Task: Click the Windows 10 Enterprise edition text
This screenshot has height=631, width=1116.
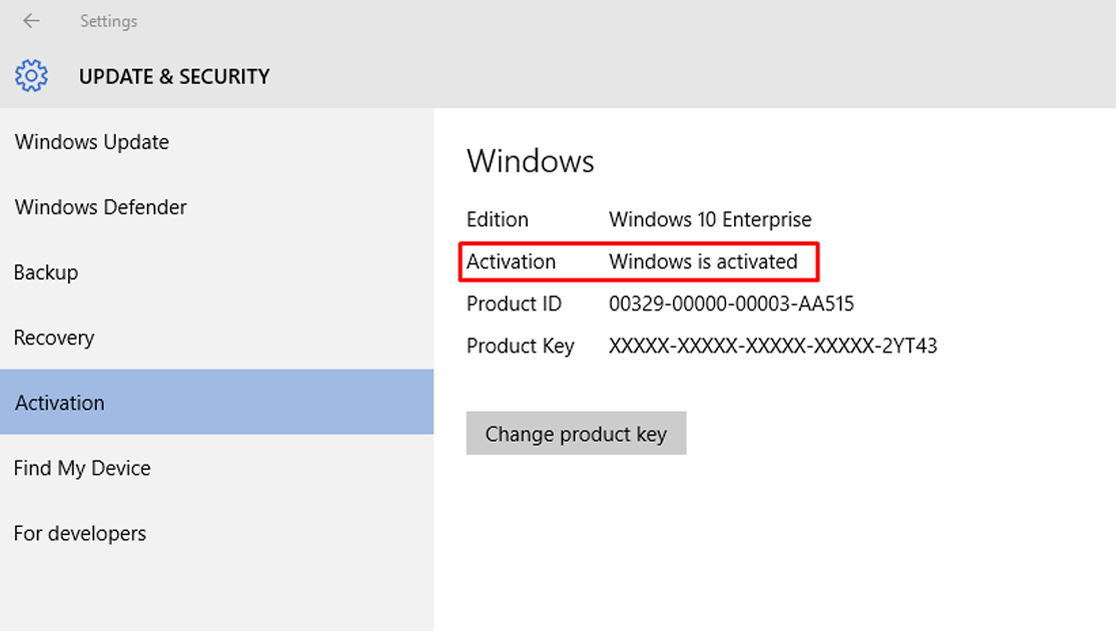Action: click(710, 219)
